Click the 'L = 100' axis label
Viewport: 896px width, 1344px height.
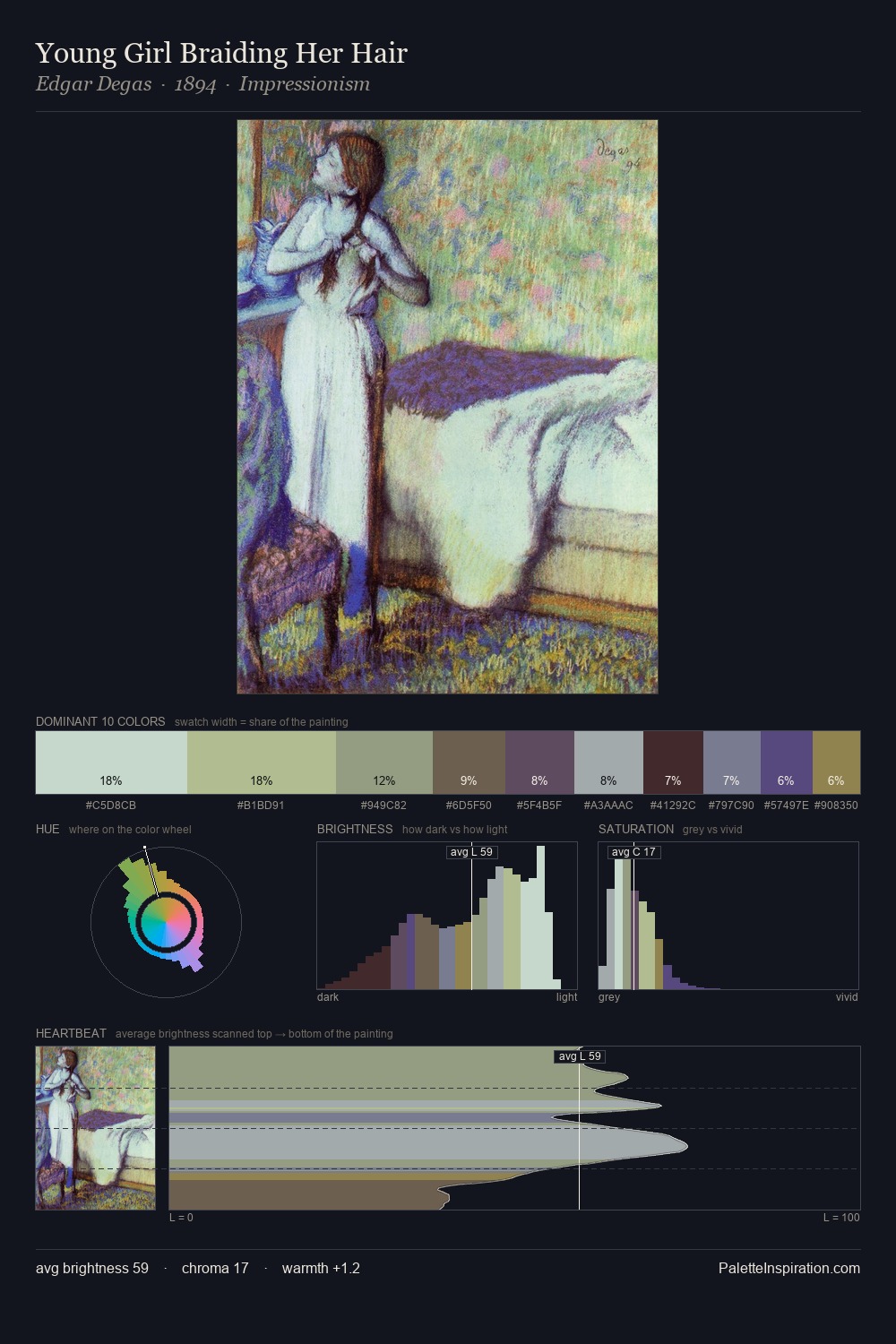(841, 1217)
